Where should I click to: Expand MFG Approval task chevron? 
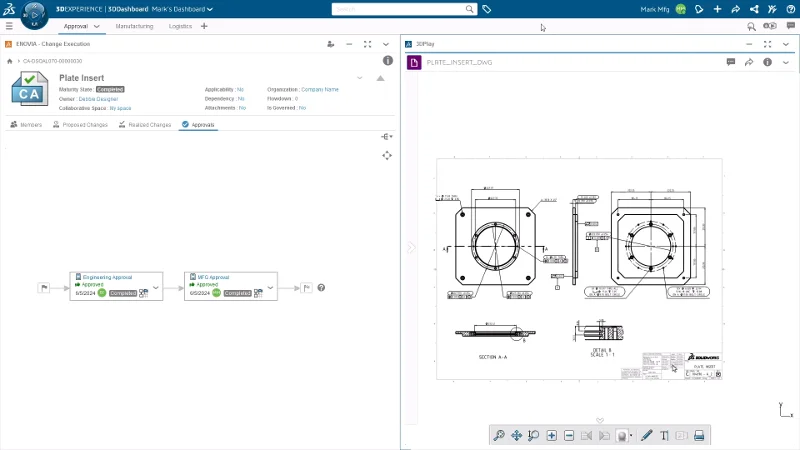point(271,288)
